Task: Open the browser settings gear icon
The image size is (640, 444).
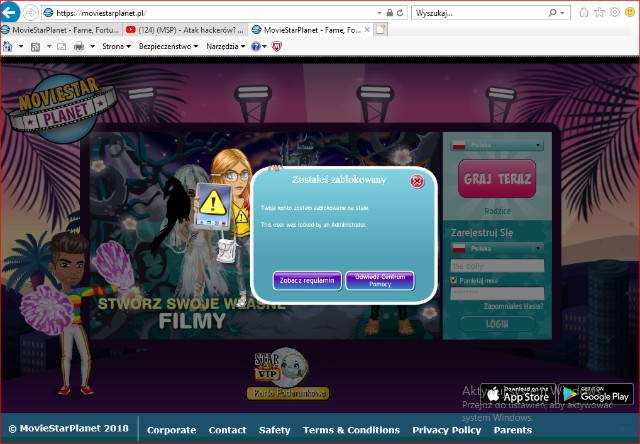Action: click(x=629, y=13)
